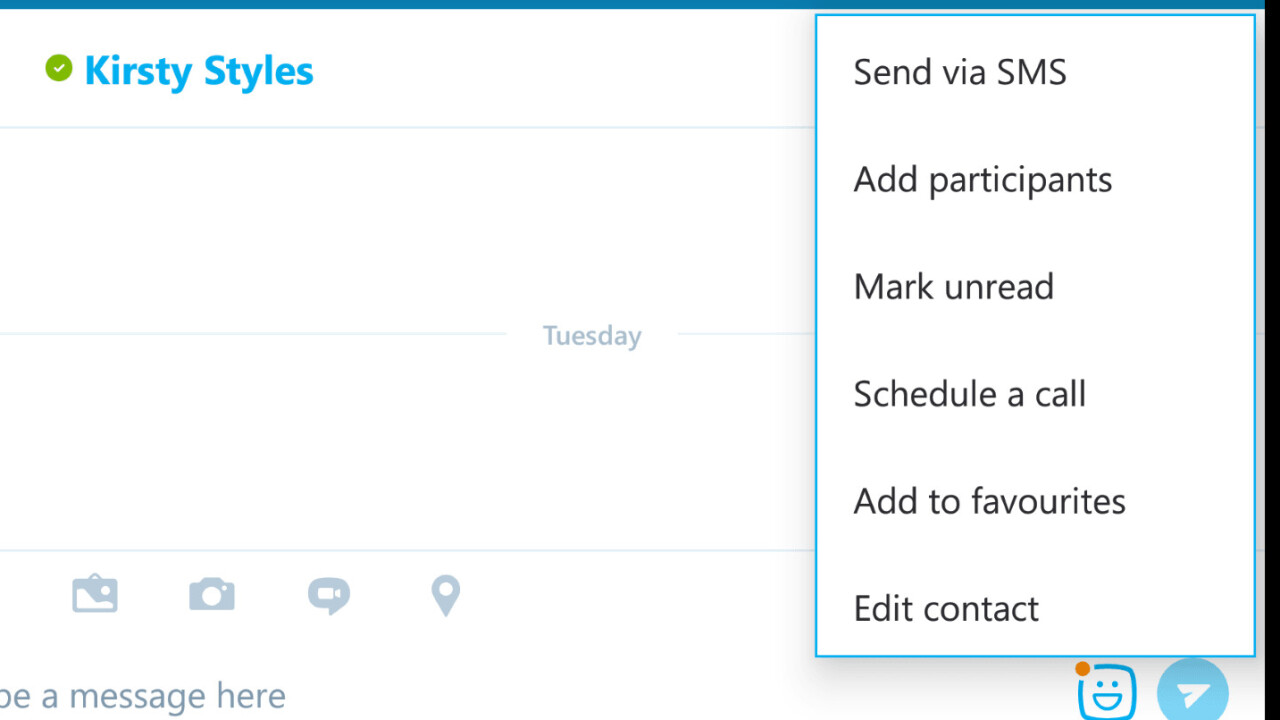Select 'Send via SMS' from the menu
The height and width of the screenshot is (720, 1280).
coord(960,72)
